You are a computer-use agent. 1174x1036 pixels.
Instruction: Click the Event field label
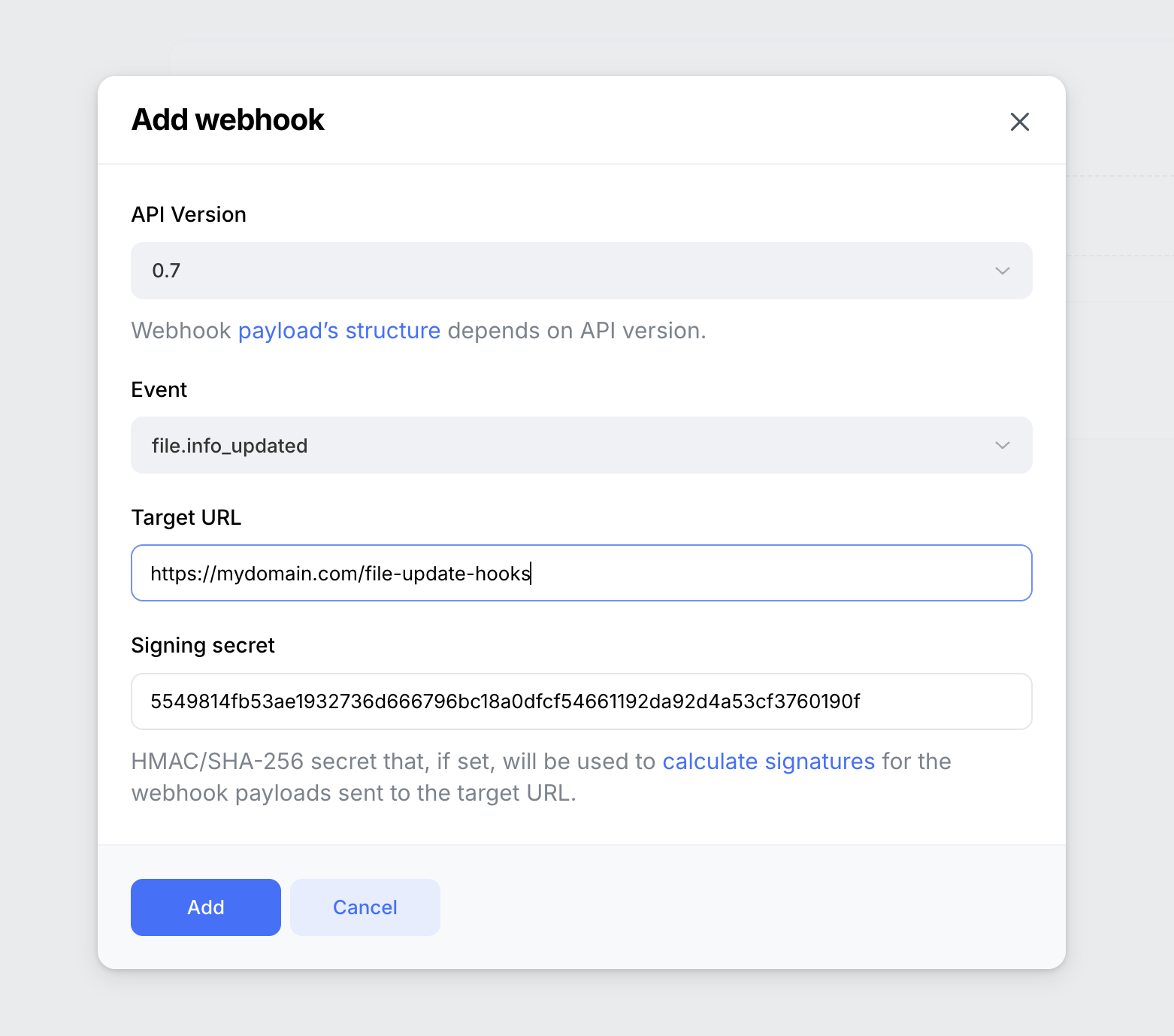coord(159,389)
